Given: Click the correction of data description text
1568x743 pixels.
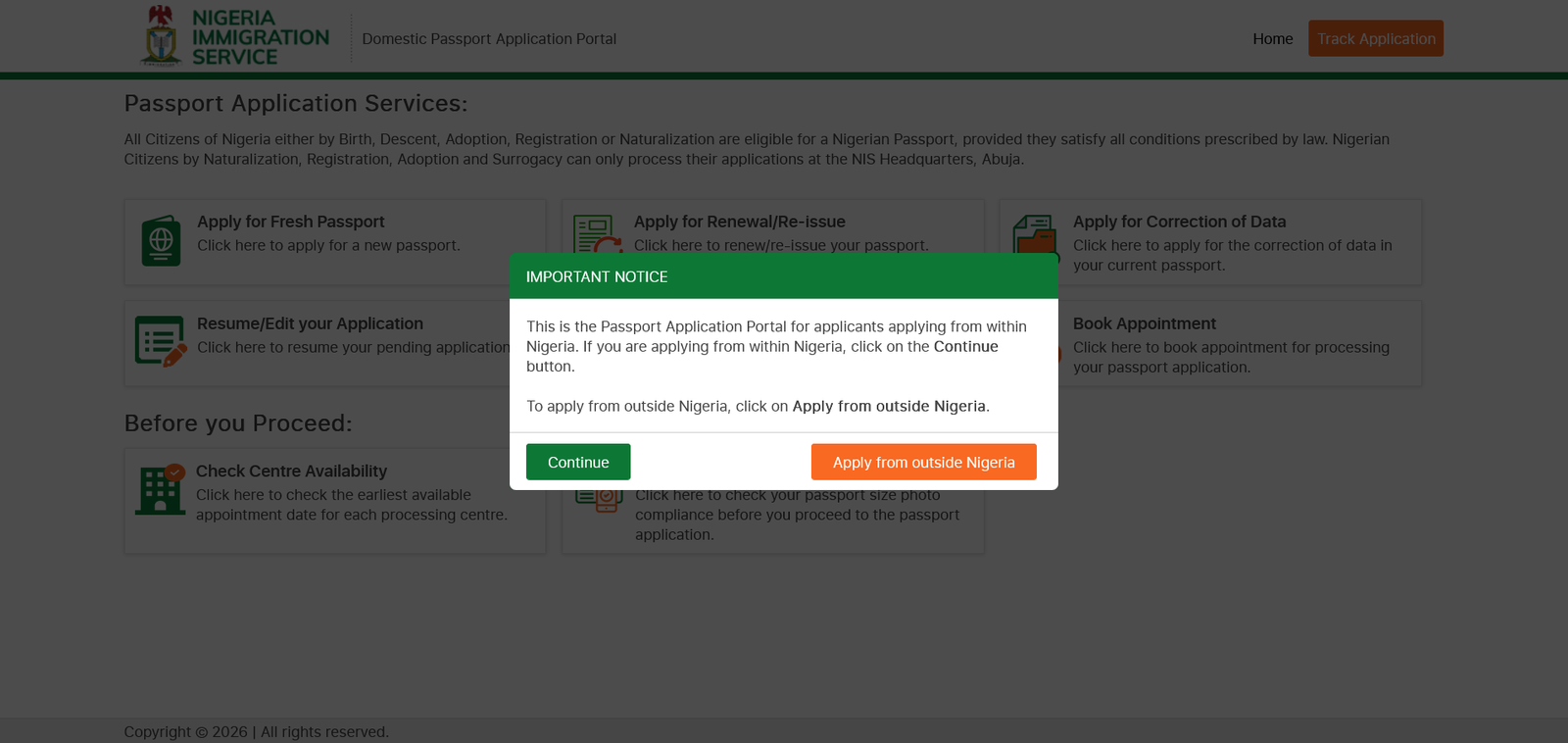Looking at the screenshot, I should 1232,255.
